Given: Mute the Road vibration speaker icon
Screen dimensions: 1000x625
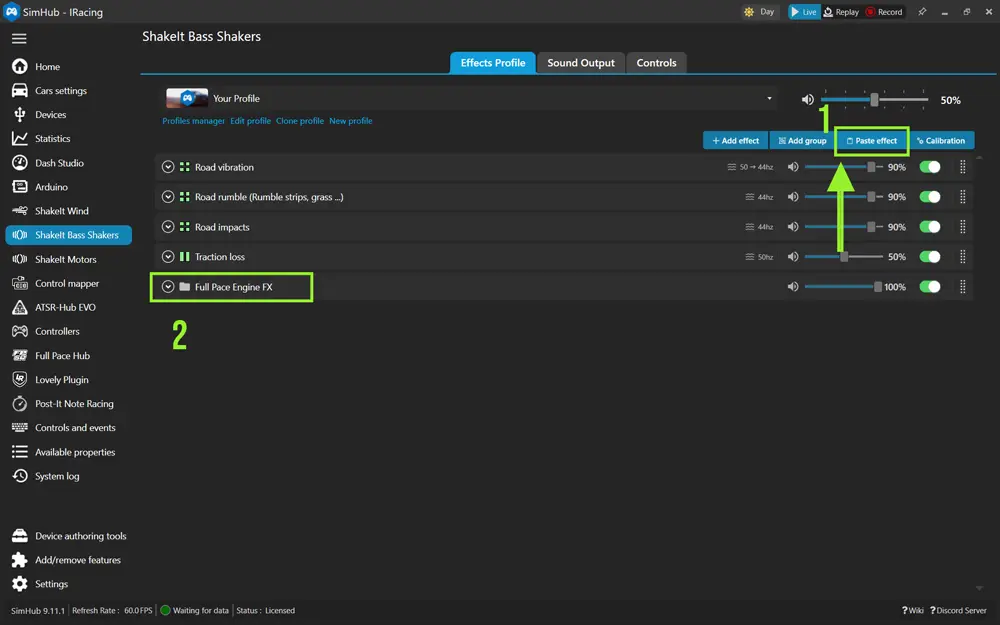Looking at the screenshot, I should click(x=793, y=167).
